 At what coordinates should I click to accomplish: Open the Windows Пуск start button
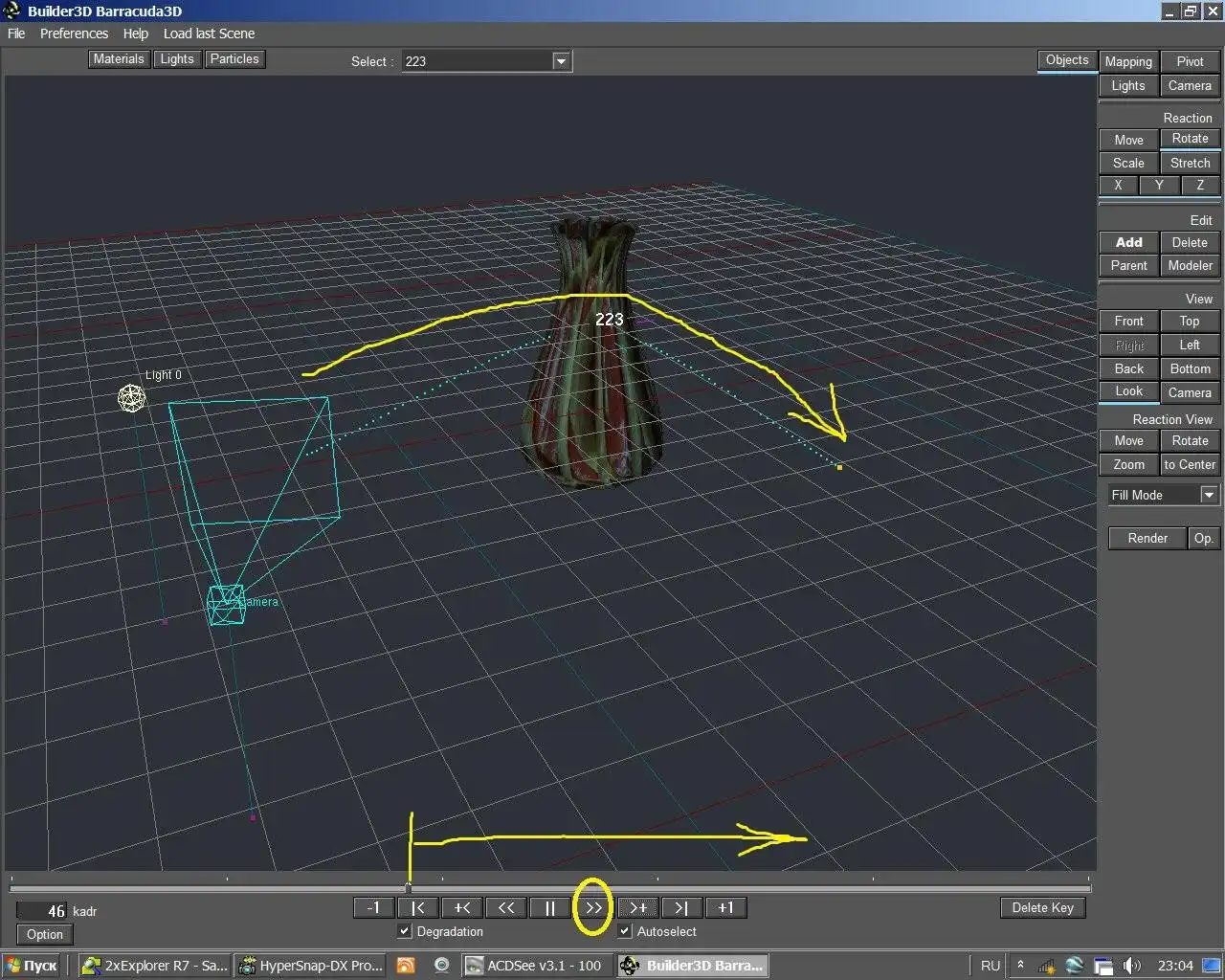click(32, 966)
